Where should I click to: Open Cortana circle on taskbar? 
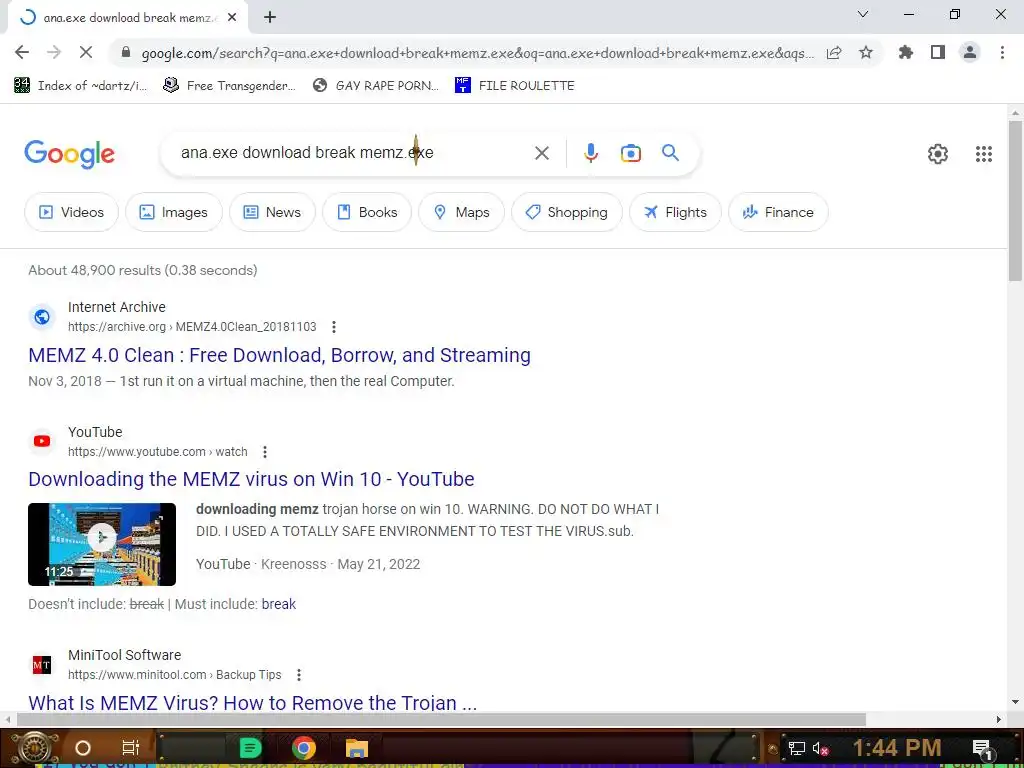[x=83, y=748]
